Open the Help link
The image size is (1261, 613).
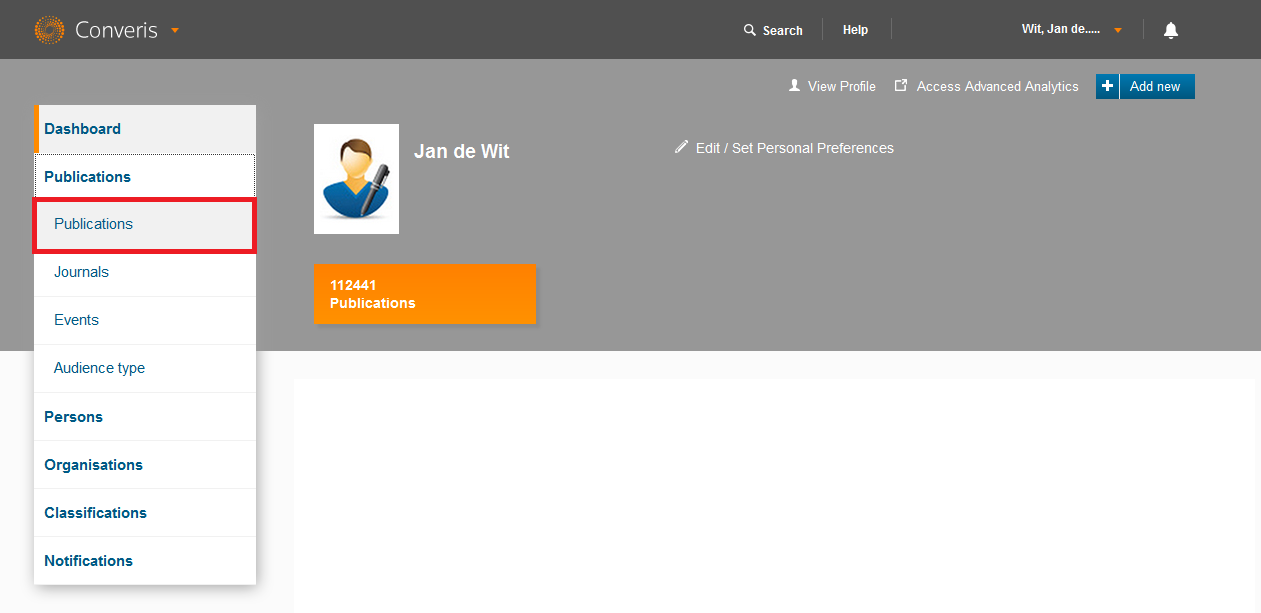pos(855,30)
